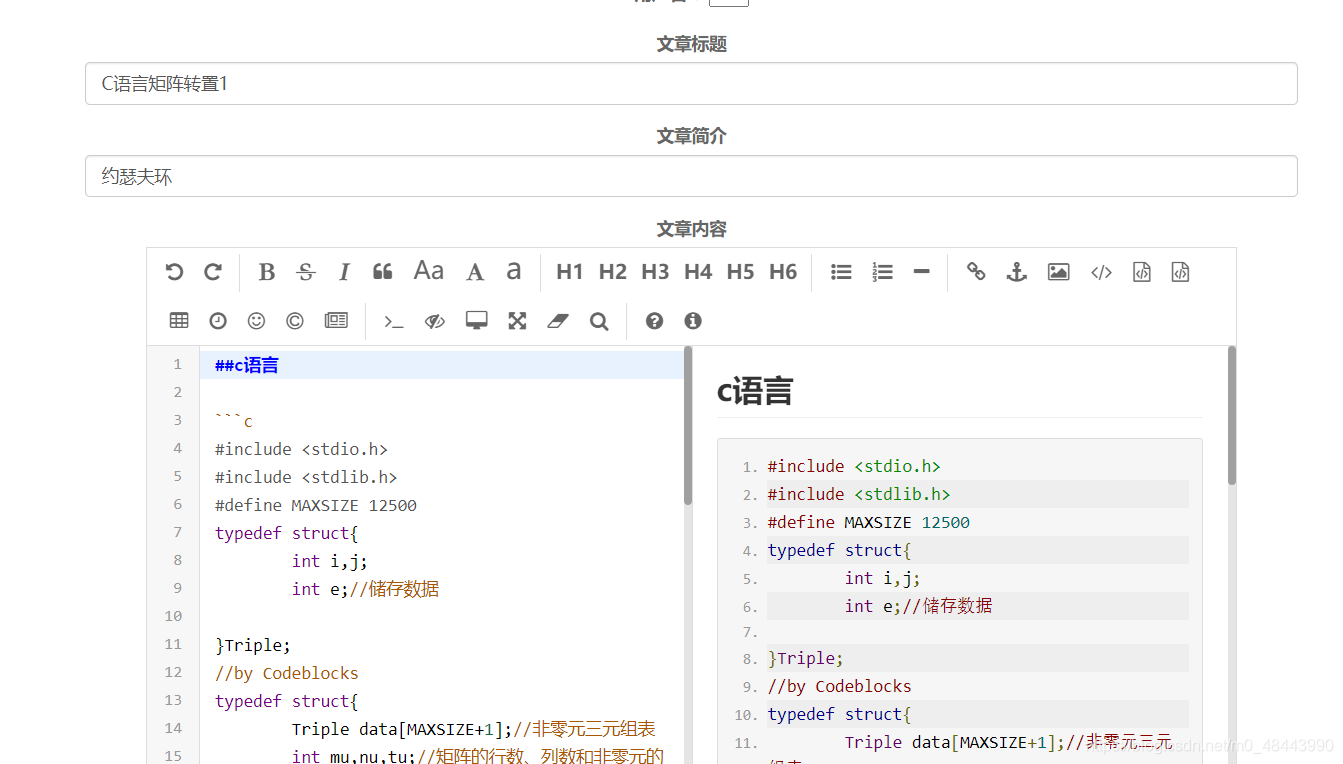The height and width of the screenshot is (764, 1343).
Task: Click editor line '#define MAXSIZE 12500'
Action: [316, 505]
